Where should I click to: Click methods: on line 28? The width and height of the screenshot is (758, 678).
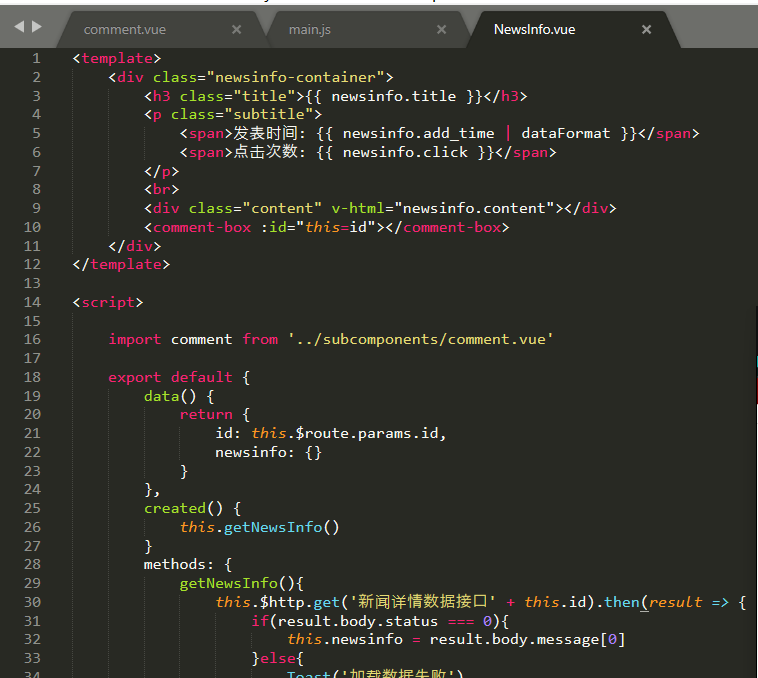[178, 564]
